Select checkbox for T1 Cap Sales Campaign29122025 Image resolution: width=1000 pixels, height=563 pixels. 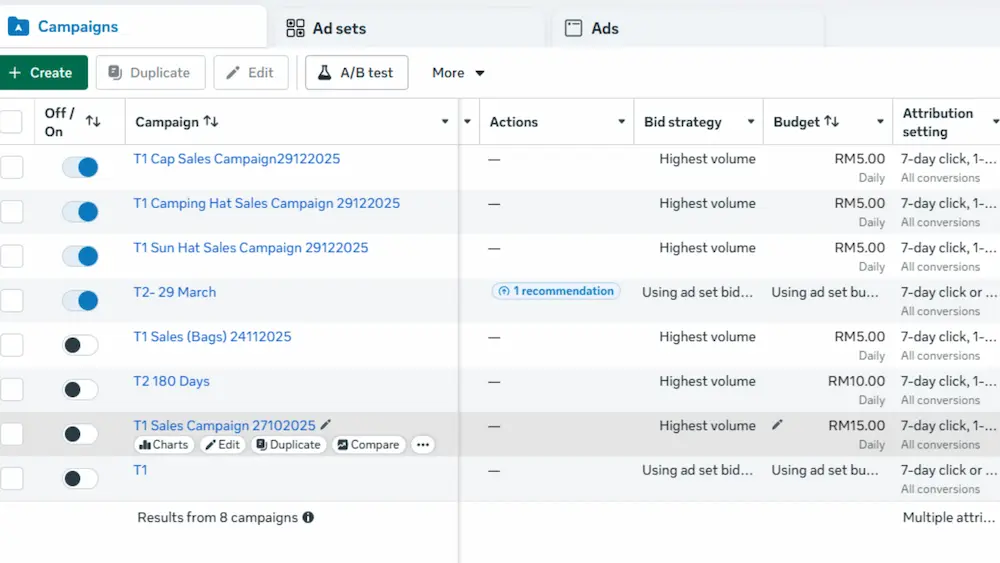coord(11,167)
